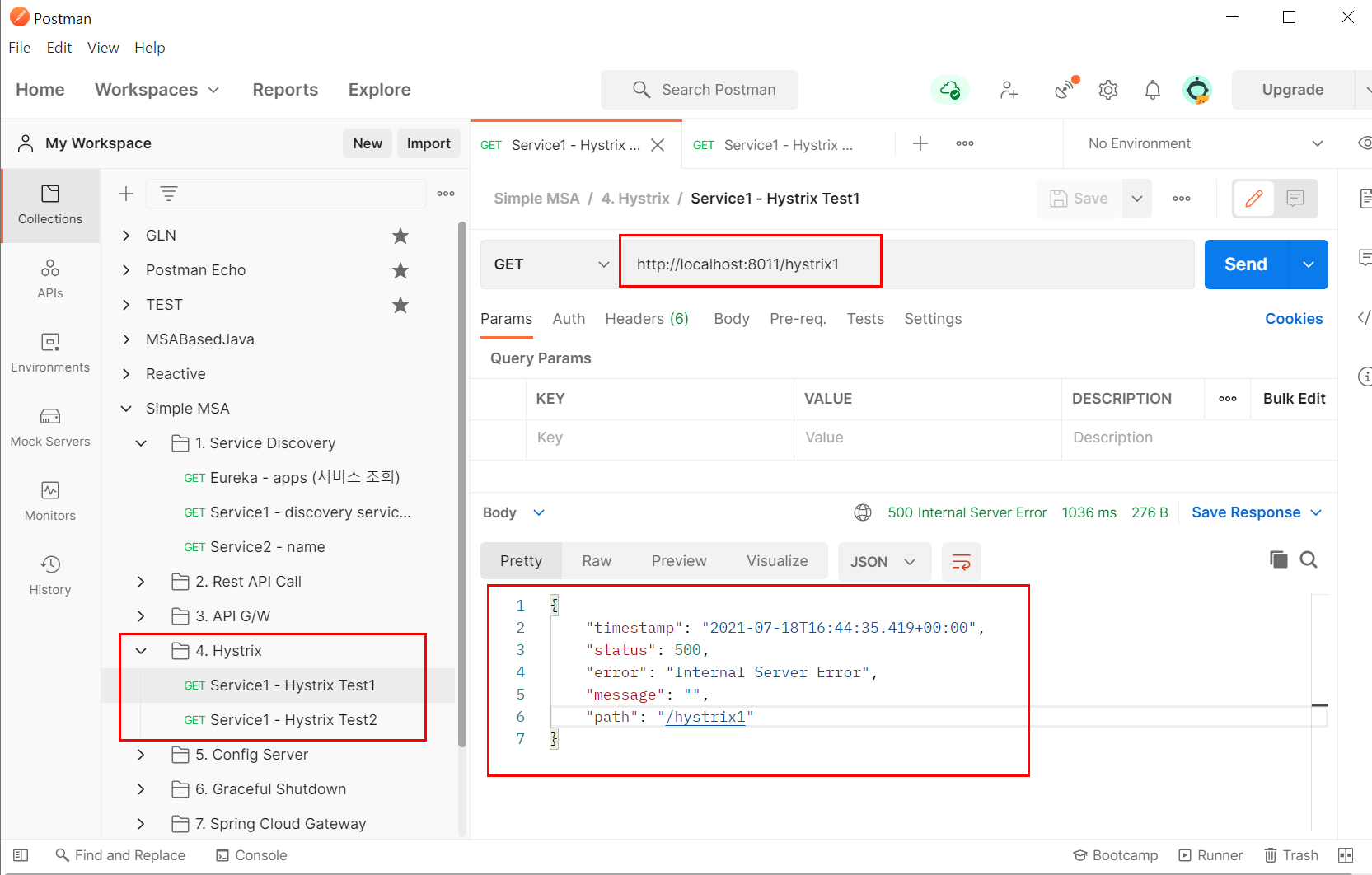1372x875 pixels.
Task: Click the user avatar icon
Action: point(1197,90)
